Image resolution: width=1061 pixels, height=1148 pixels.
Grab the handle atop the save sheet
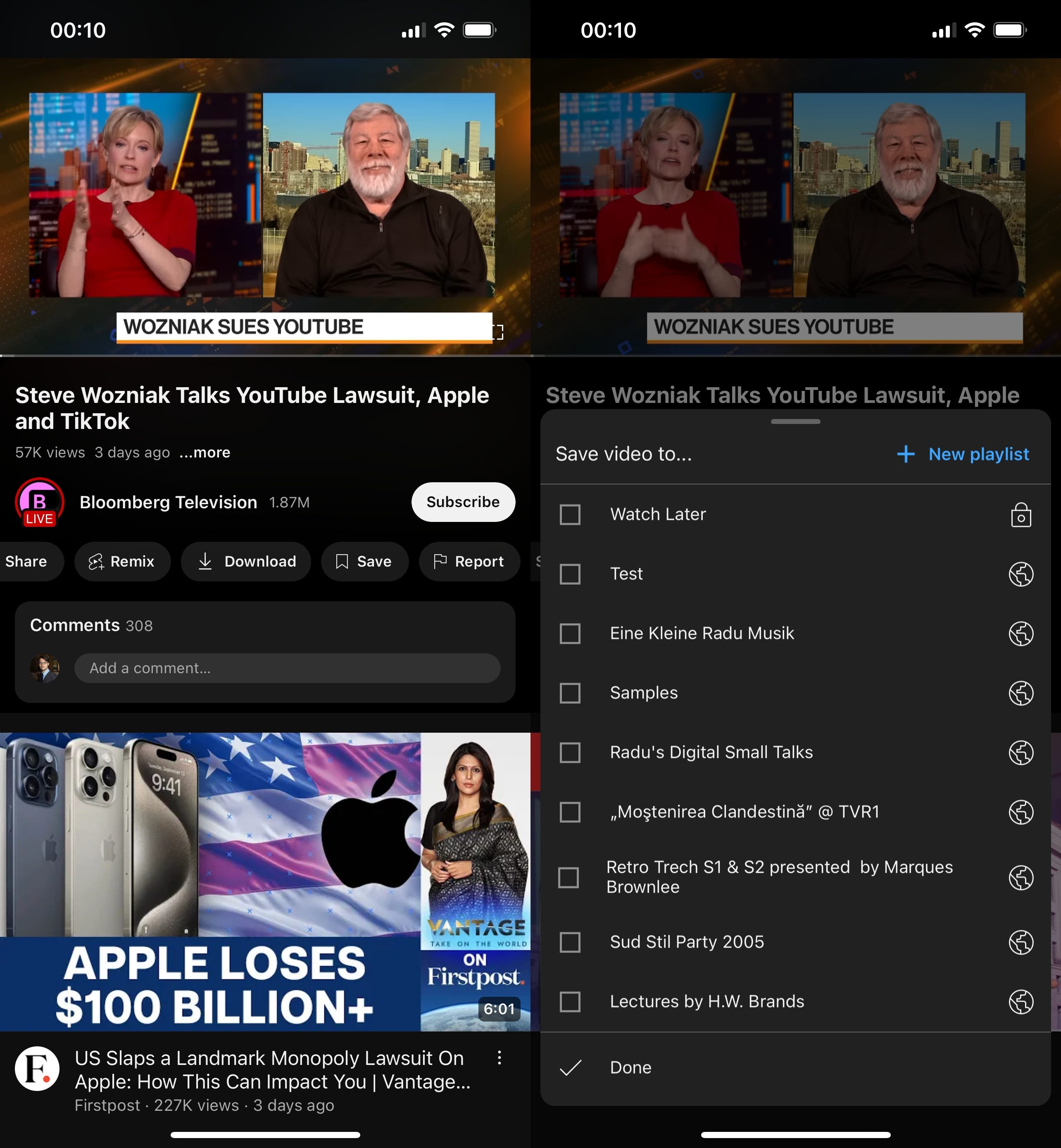point(795,422)
